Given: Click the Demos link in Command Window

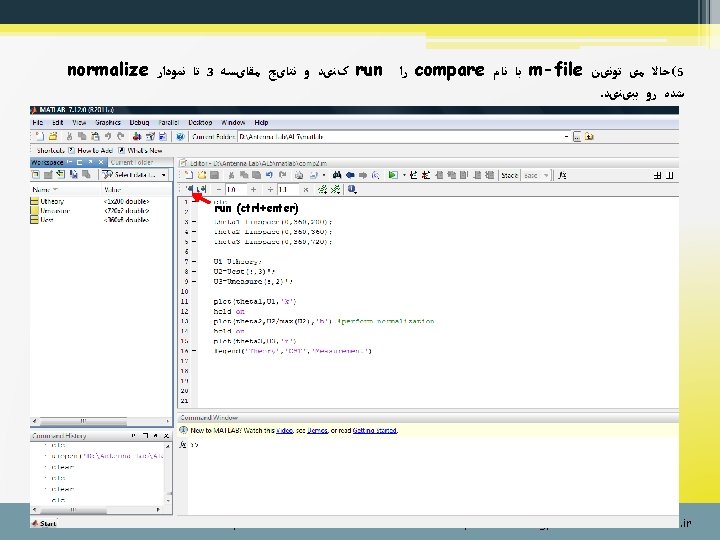Looking at the screenshot, I should point(317,430).
